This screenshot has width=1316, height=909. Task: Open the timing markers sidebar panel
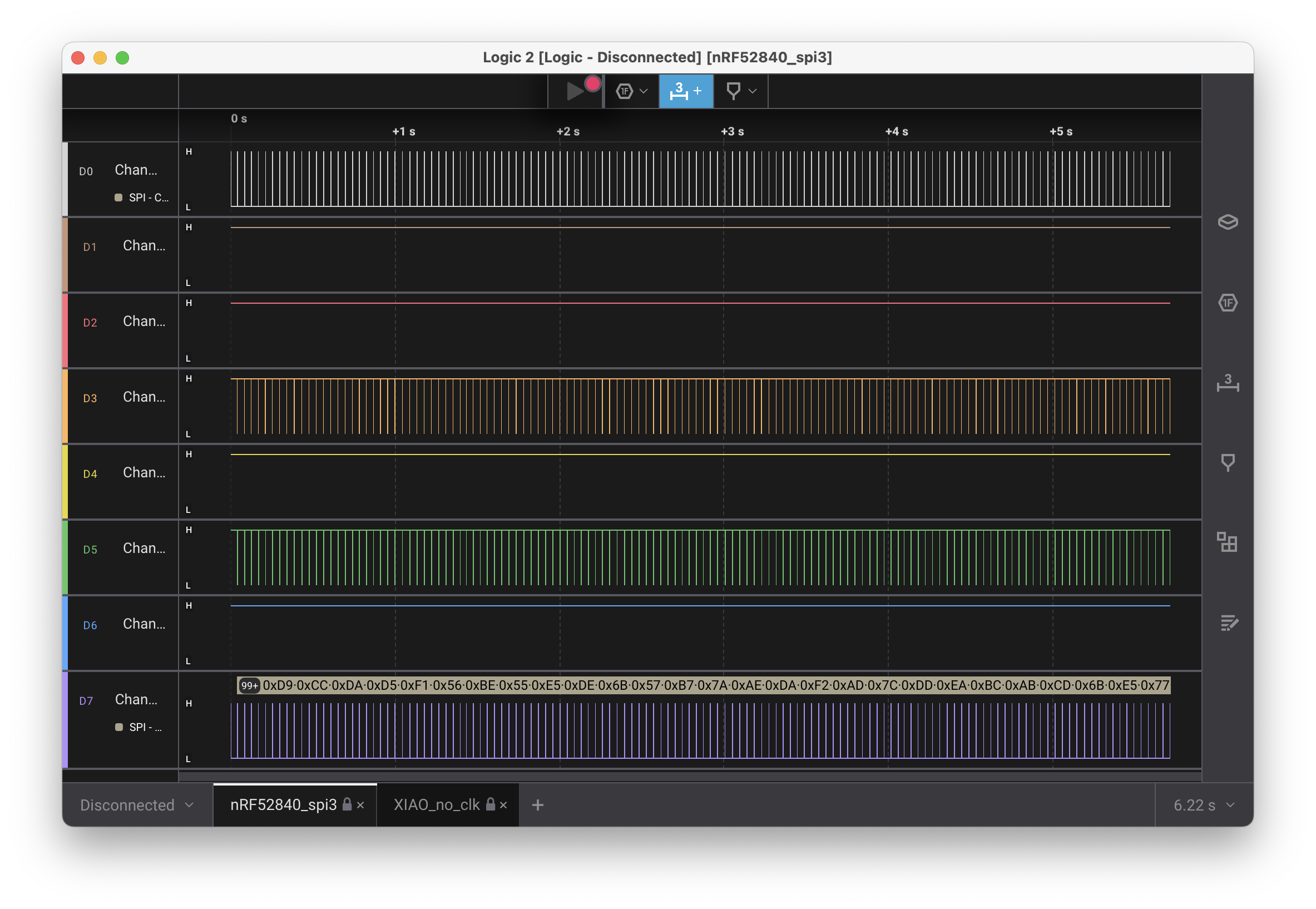pos(1228,462)
